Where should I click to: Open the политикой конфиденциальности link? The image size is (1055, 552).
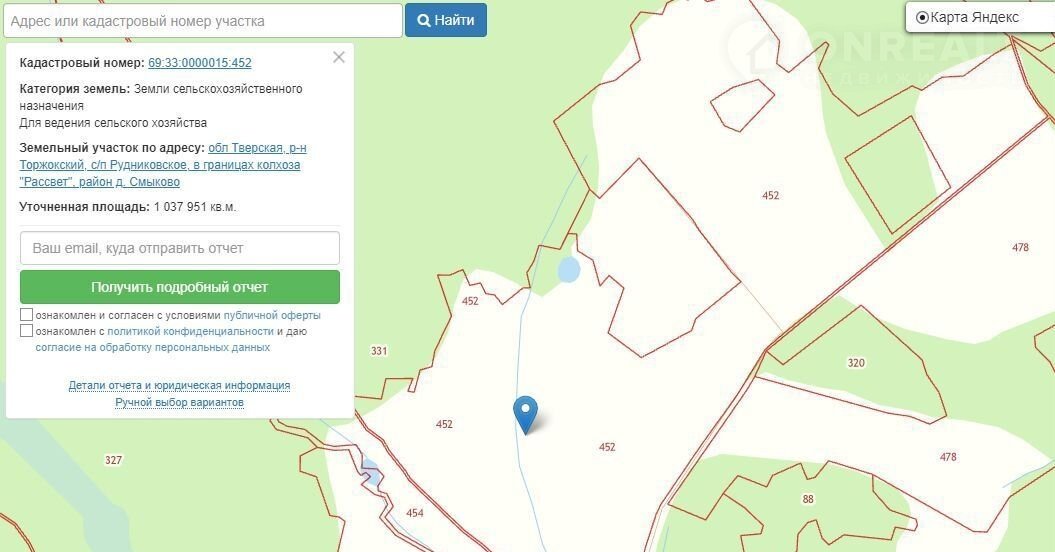coord(190,331)
